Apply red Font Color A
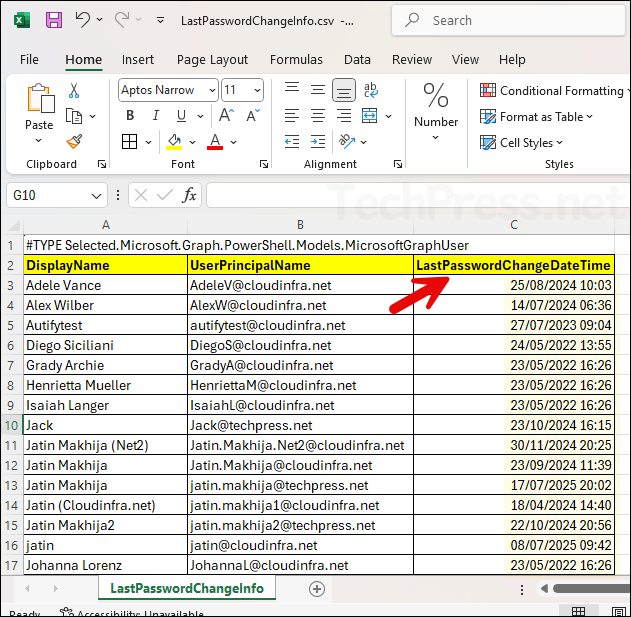 (215, 142)
